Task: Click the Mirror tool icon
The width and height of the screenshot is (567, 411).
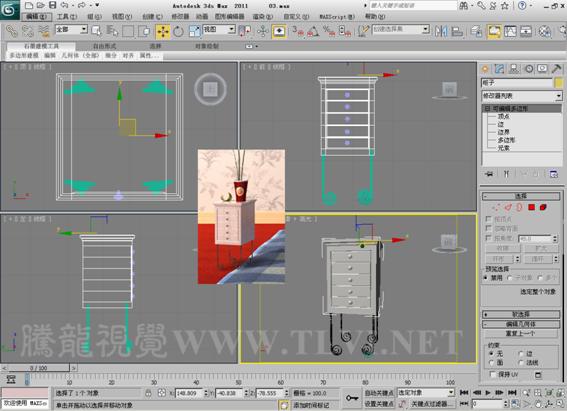Action: click(x=441, y=31)
